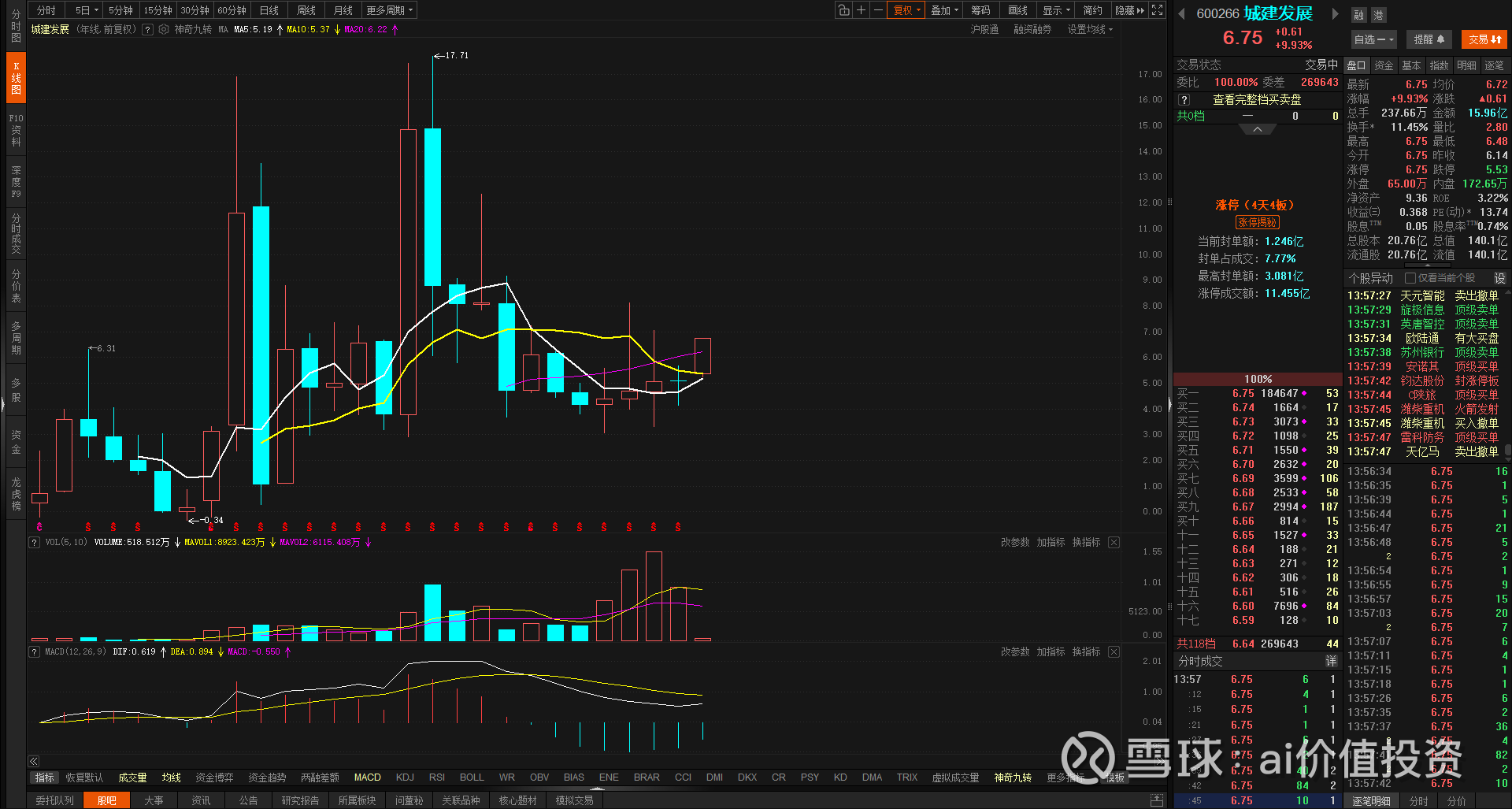This screenshot has width=1512, height=809.
Task: Close the VOL indicator panel
Action: coord(1114,542)
